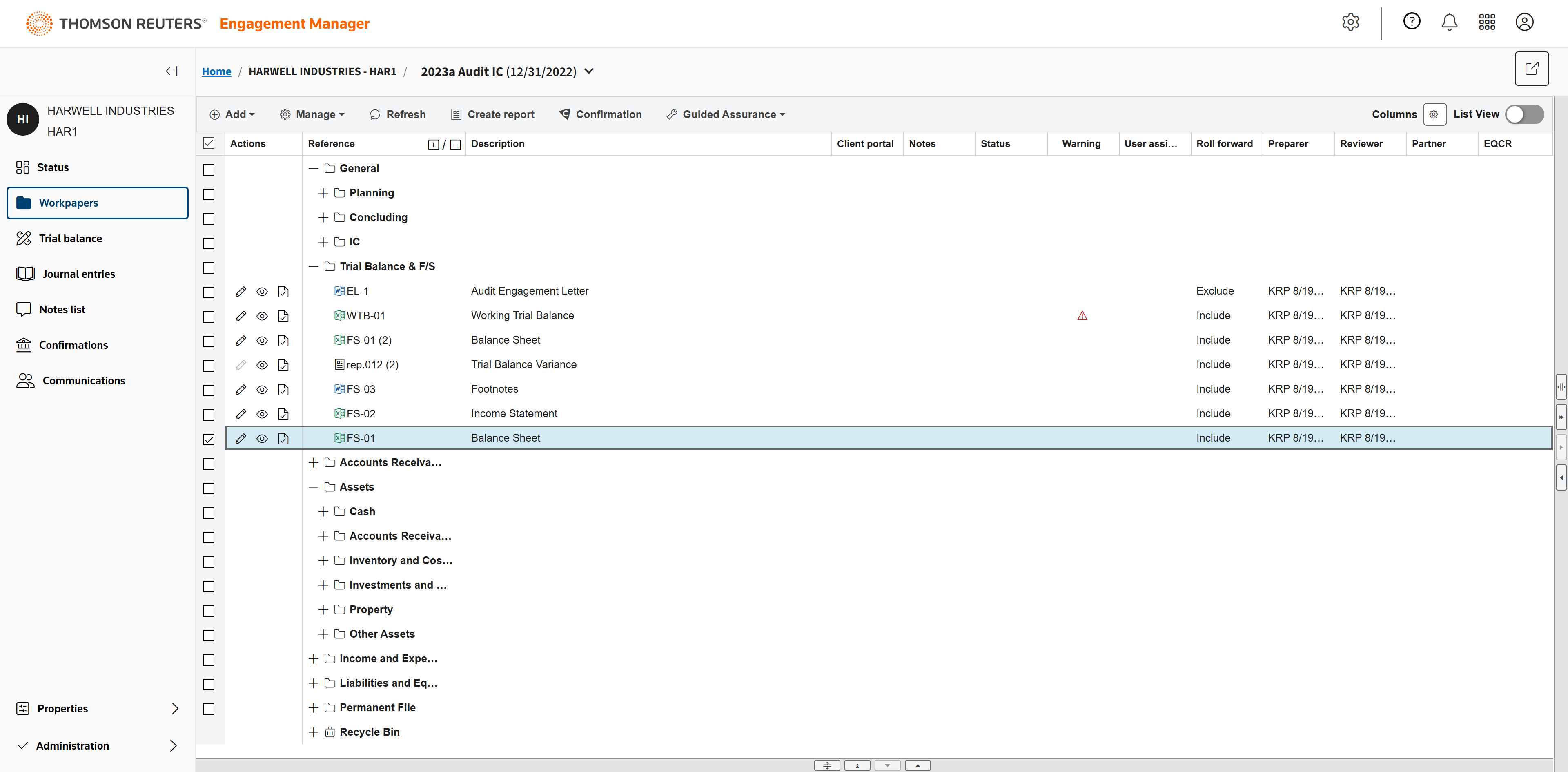
Task: Click the Columns settings gear icon
Action: click(1434, 114)
